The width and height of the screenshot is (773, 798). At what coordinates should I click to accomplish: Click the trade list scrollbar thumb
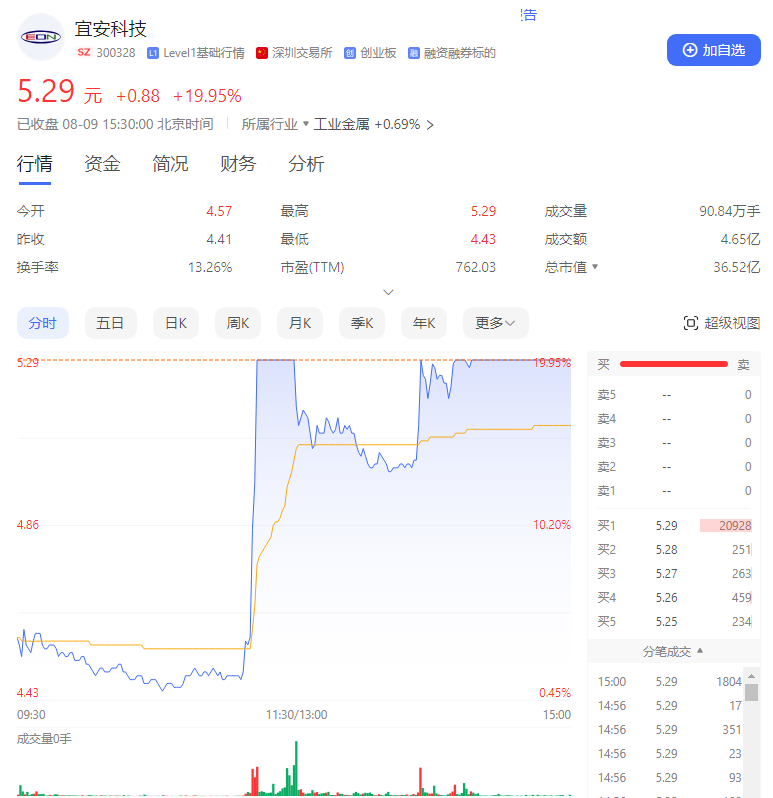[751, 692]
